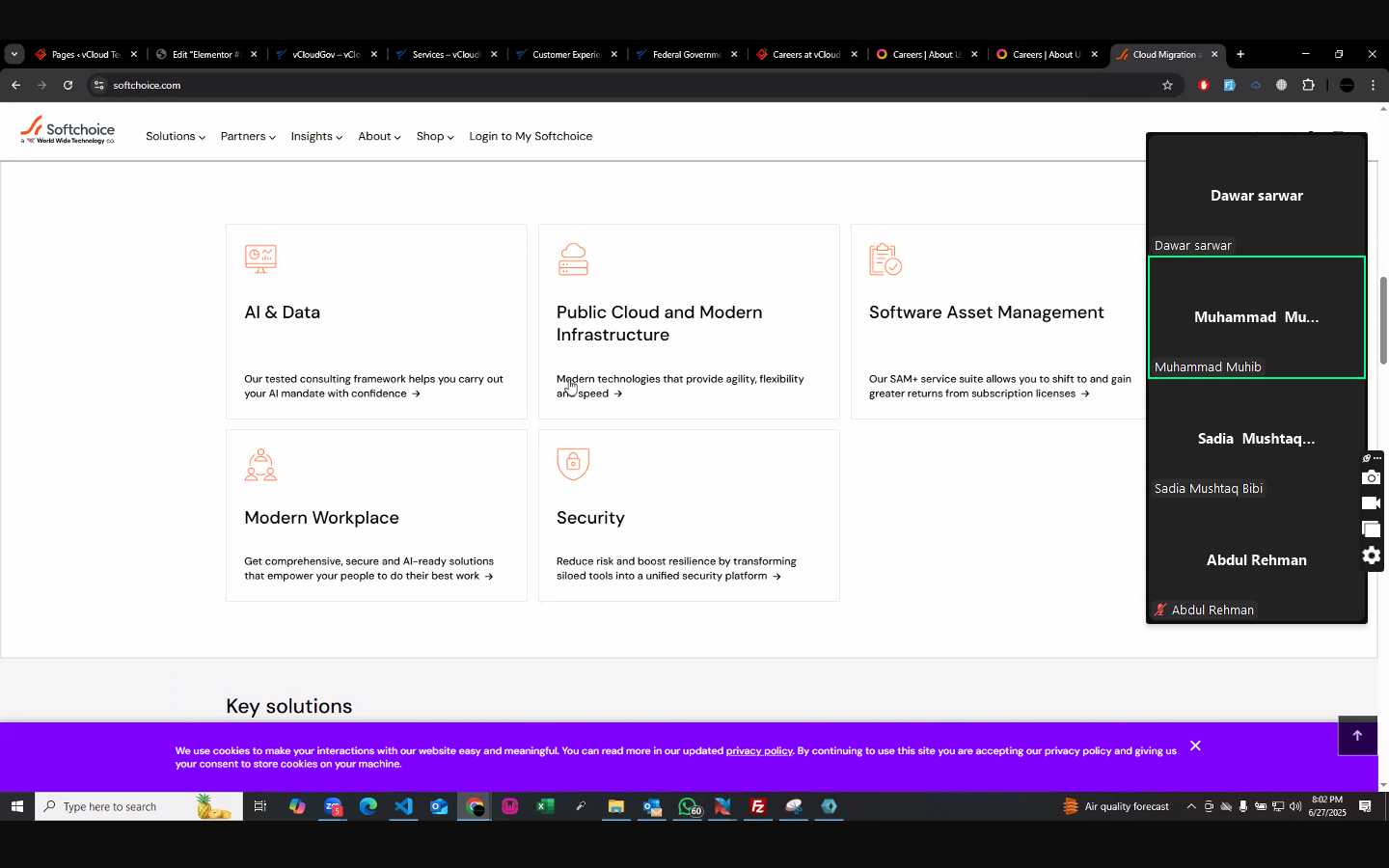The image size is (1389, 868).
Task: Switch to vCloudGov tab
Action: pyautogui.click(x=325, y=54)
